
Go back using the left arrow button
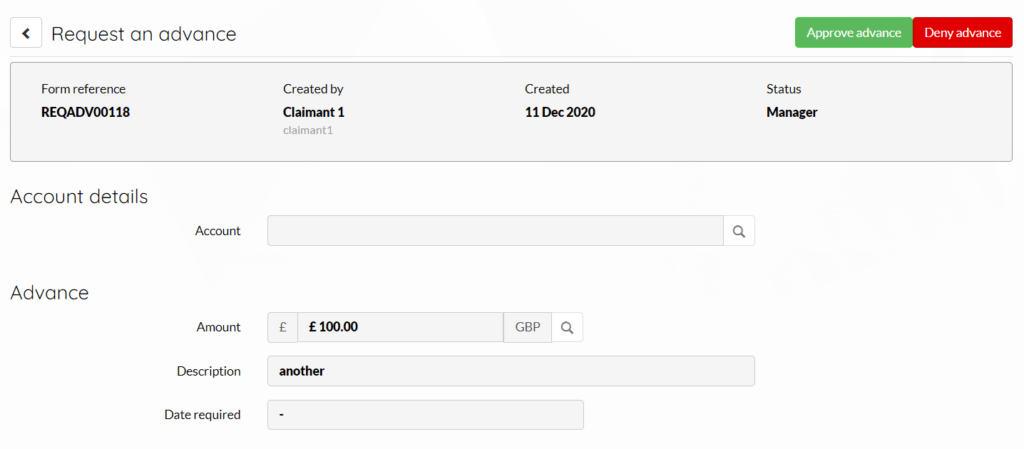pos(26,33)
